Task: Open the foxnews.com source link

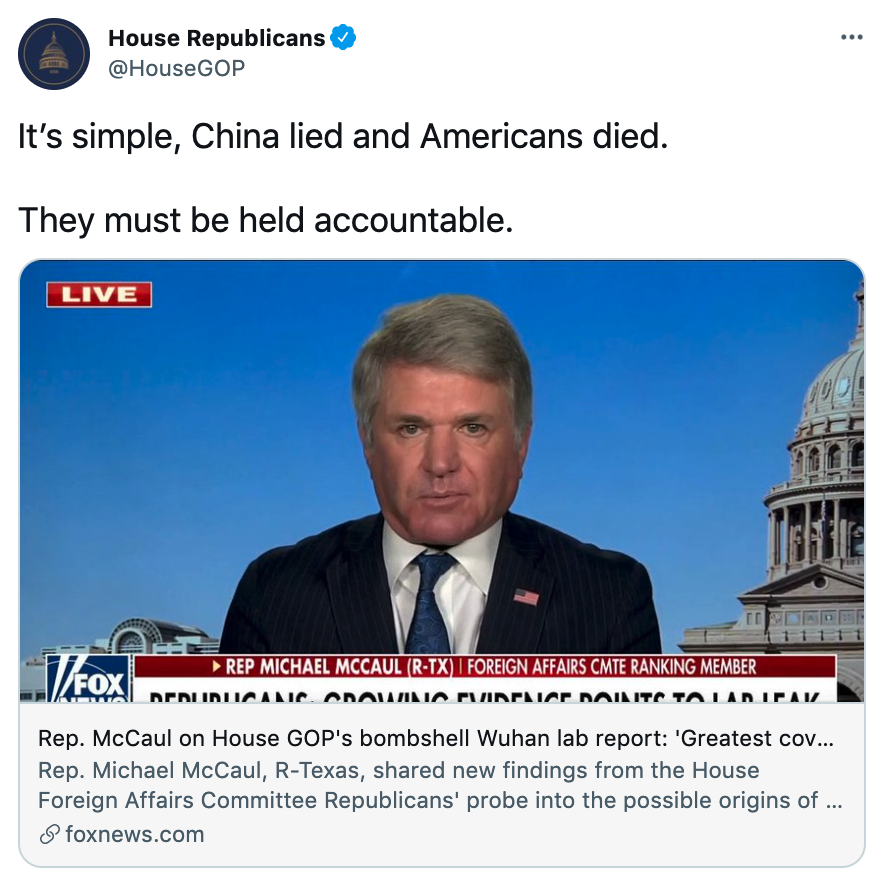Action: pyautogui.click(x=135, y=835)
